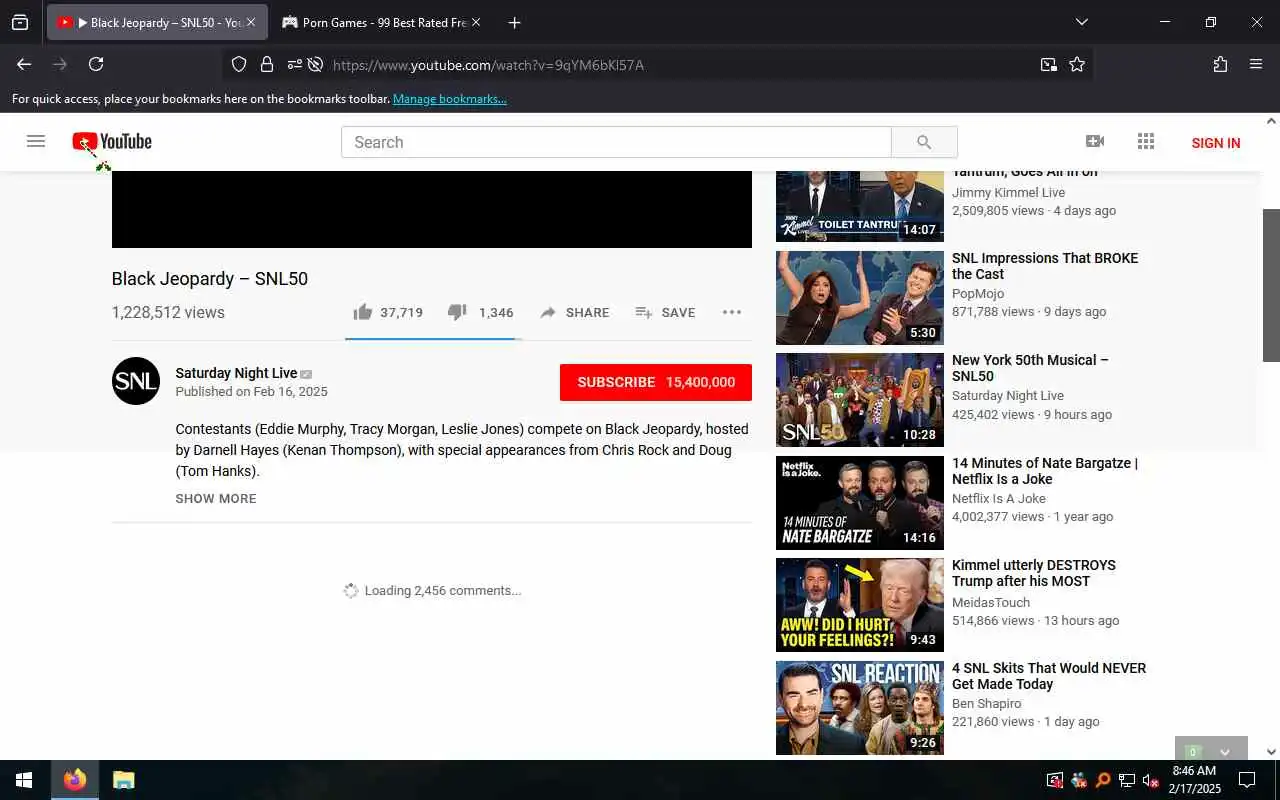Close the Porn Games tab
This screenshot has width=1280, height=800.
coord(475,22)
